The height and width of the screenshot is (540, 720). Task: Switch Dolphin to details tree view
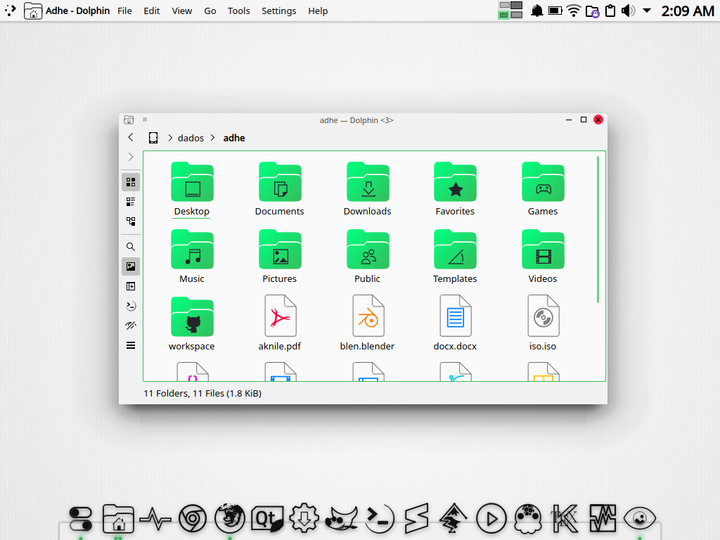click(131, 222)
